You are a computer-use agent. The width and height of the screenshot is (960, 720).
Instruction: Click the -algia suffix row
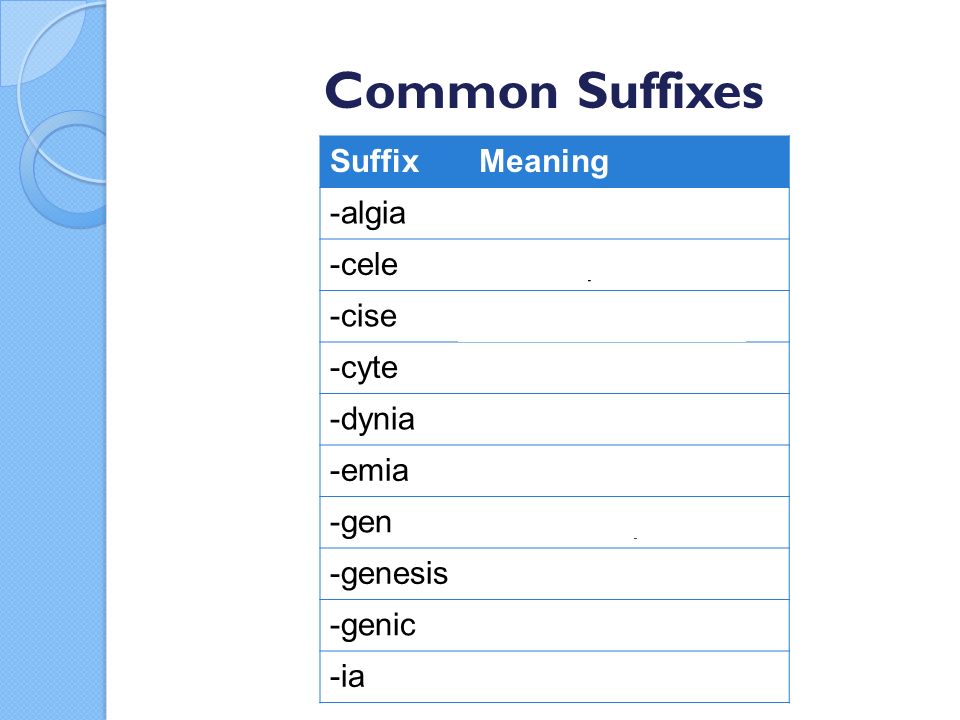click(554, 214)
